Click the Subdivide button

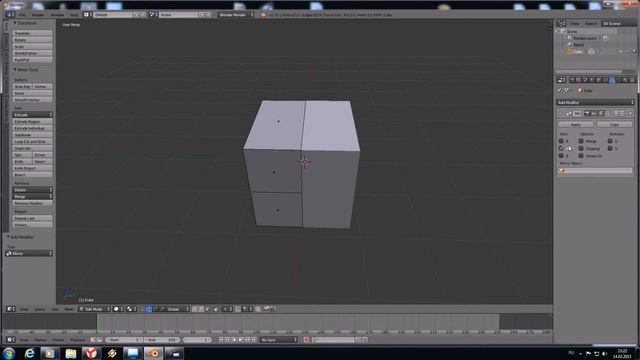pyautogui.click(x=32, y=135)
